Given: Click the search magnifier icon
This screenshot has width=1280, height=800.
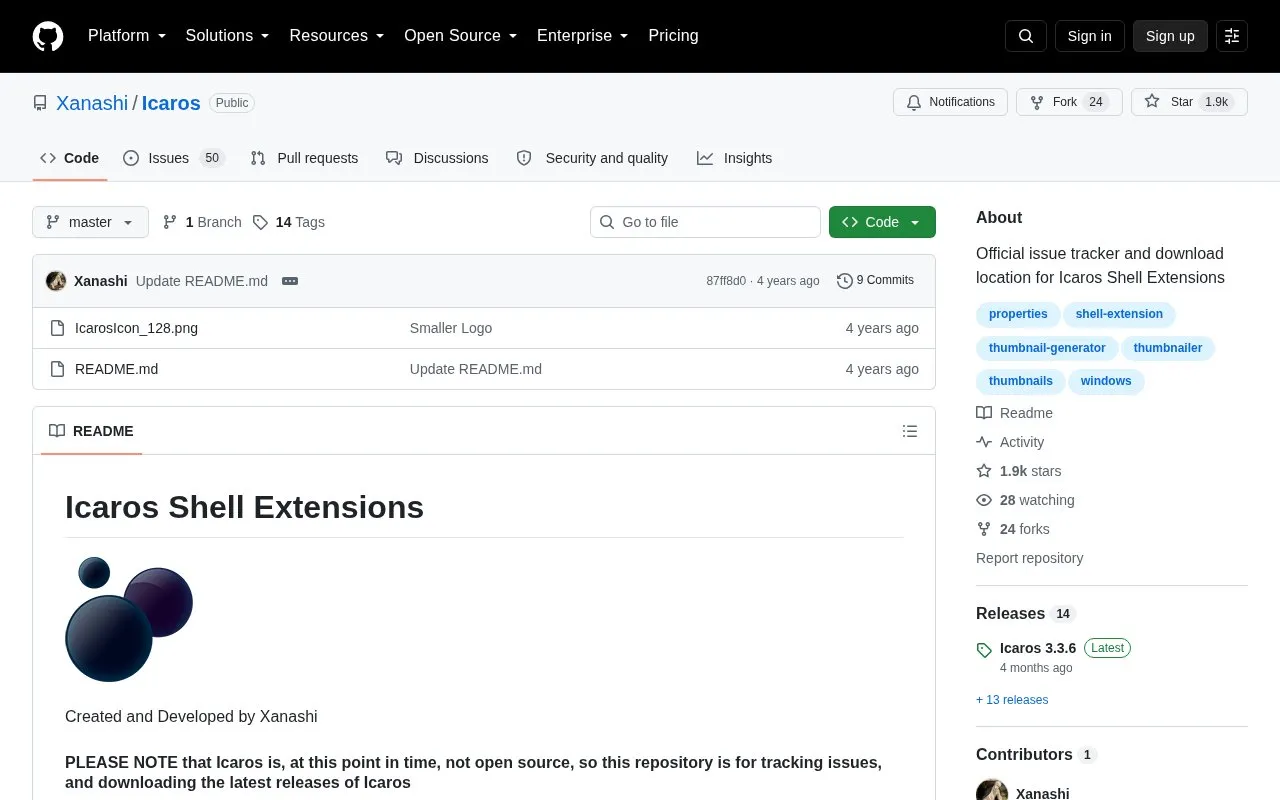Looking at the screenshot, I should [1026, 36].
